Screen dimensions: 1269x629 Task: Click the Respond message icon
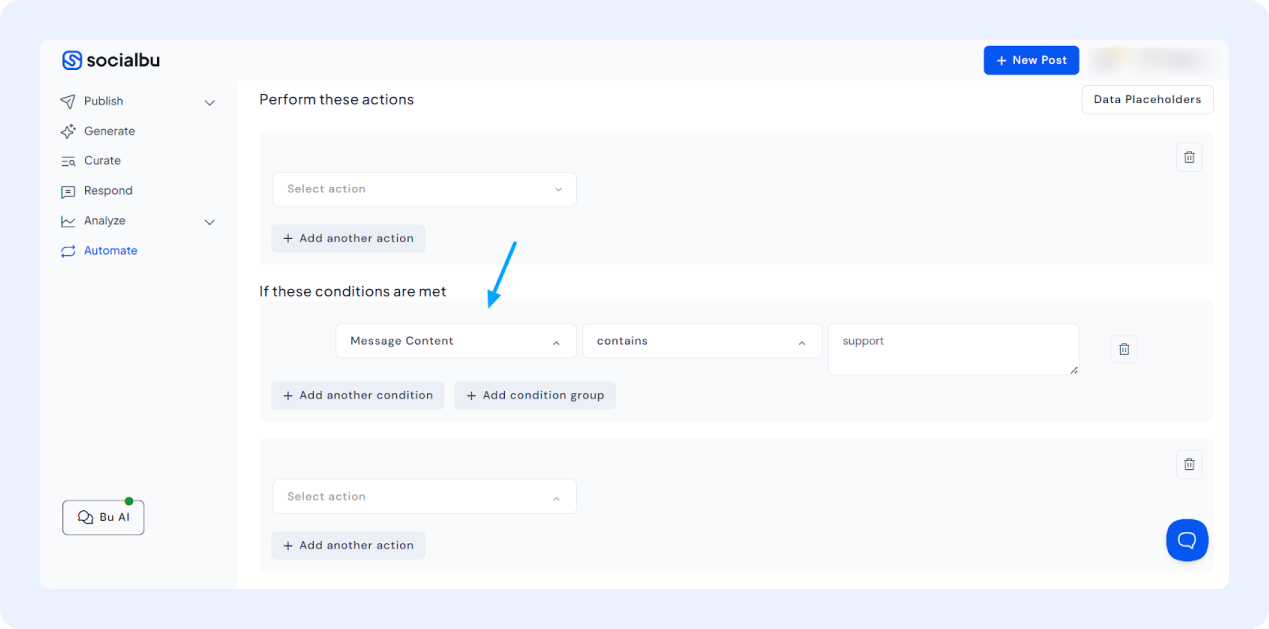coord(68,191)
